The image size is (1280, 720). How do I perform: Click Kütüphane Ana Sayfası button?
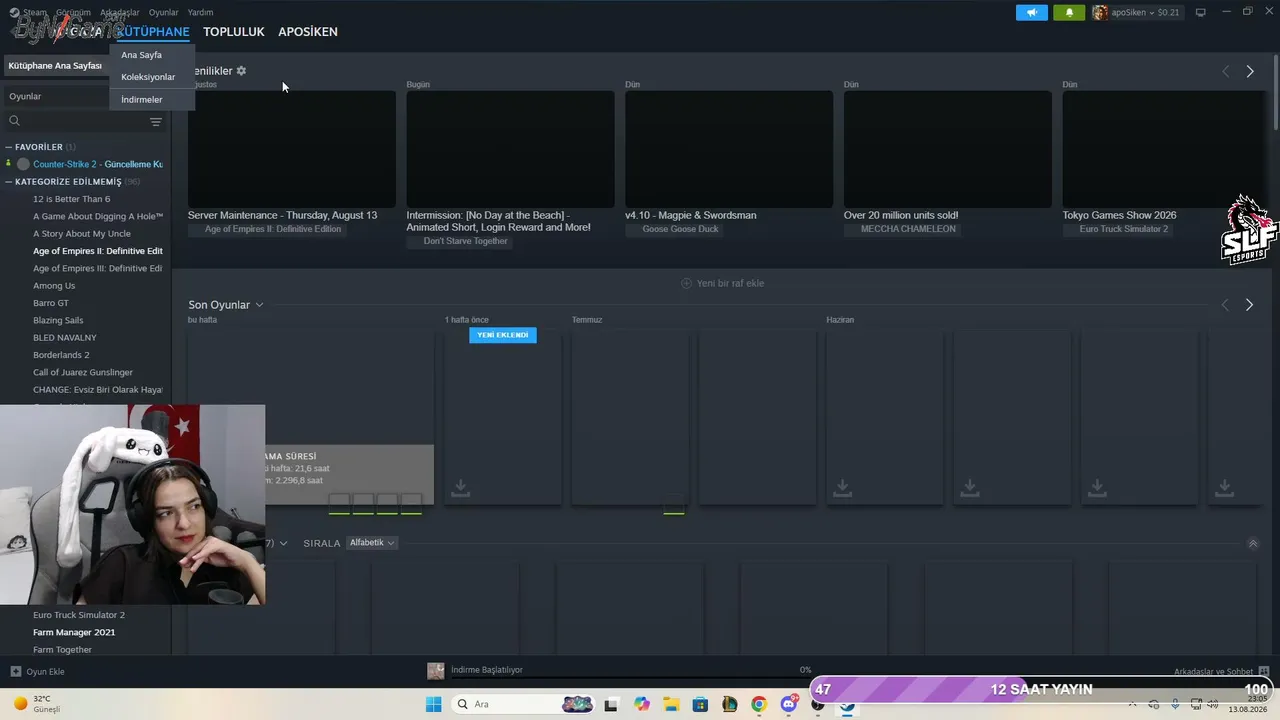click(x=55, y=66)
